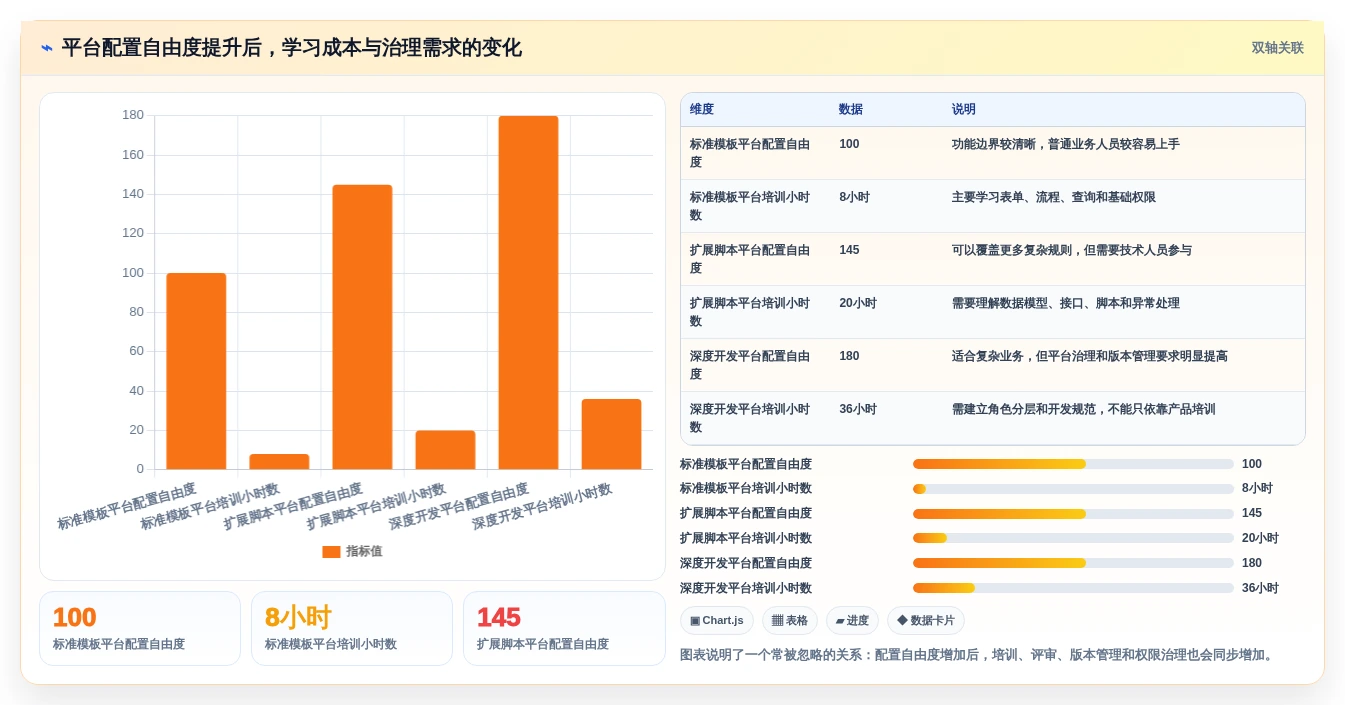Click the chart bar valued 100
This screenshot has width=1345, height=705.
tap(196, 371)
